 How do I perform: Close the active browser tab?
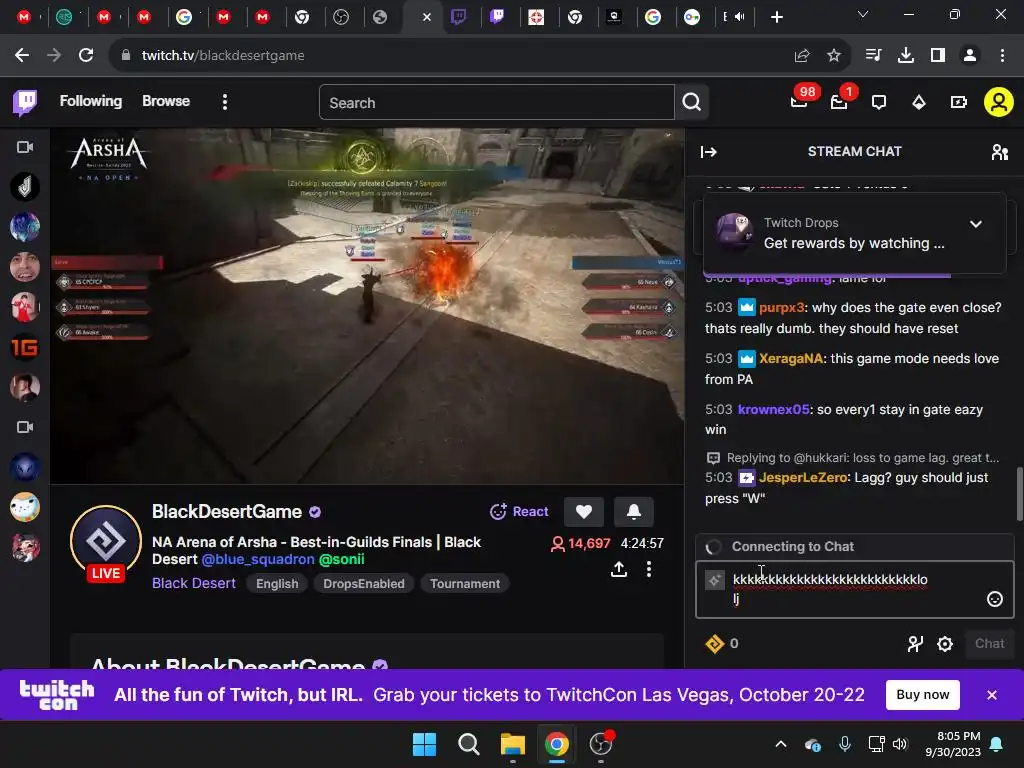coord(426,17)
